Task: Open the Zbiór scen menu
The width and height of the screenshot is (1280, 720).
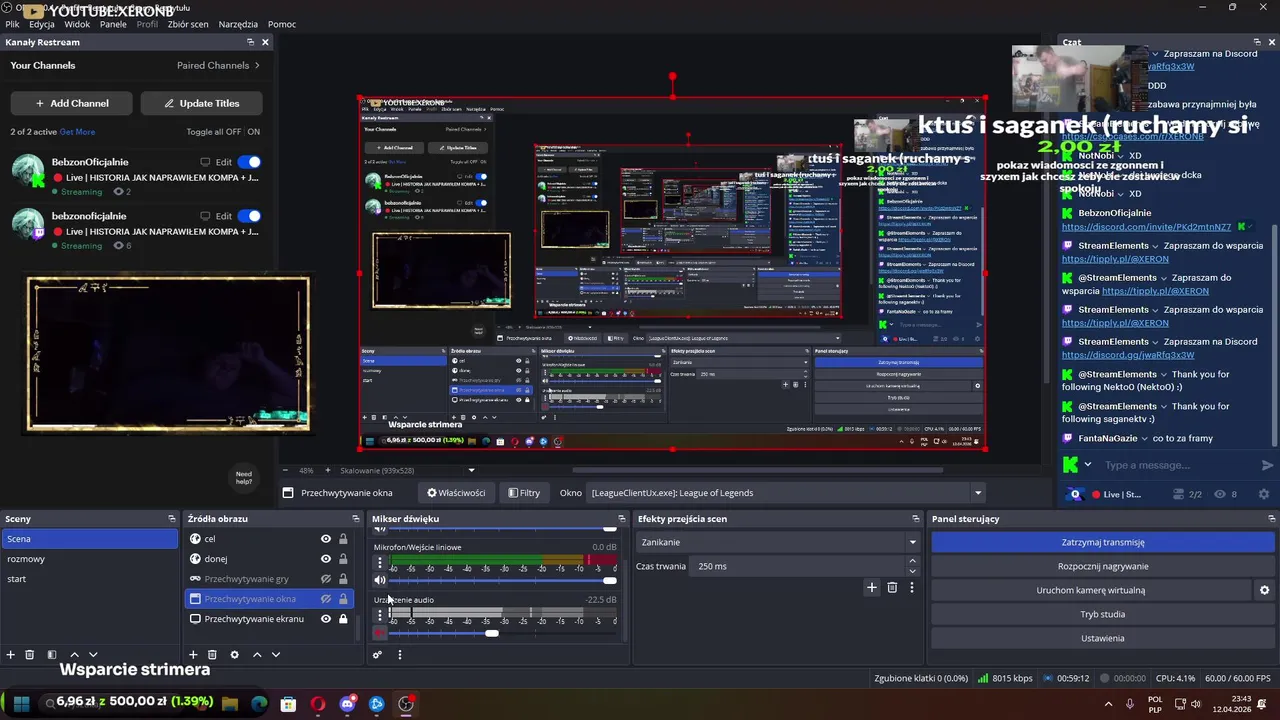Action: 188,24
